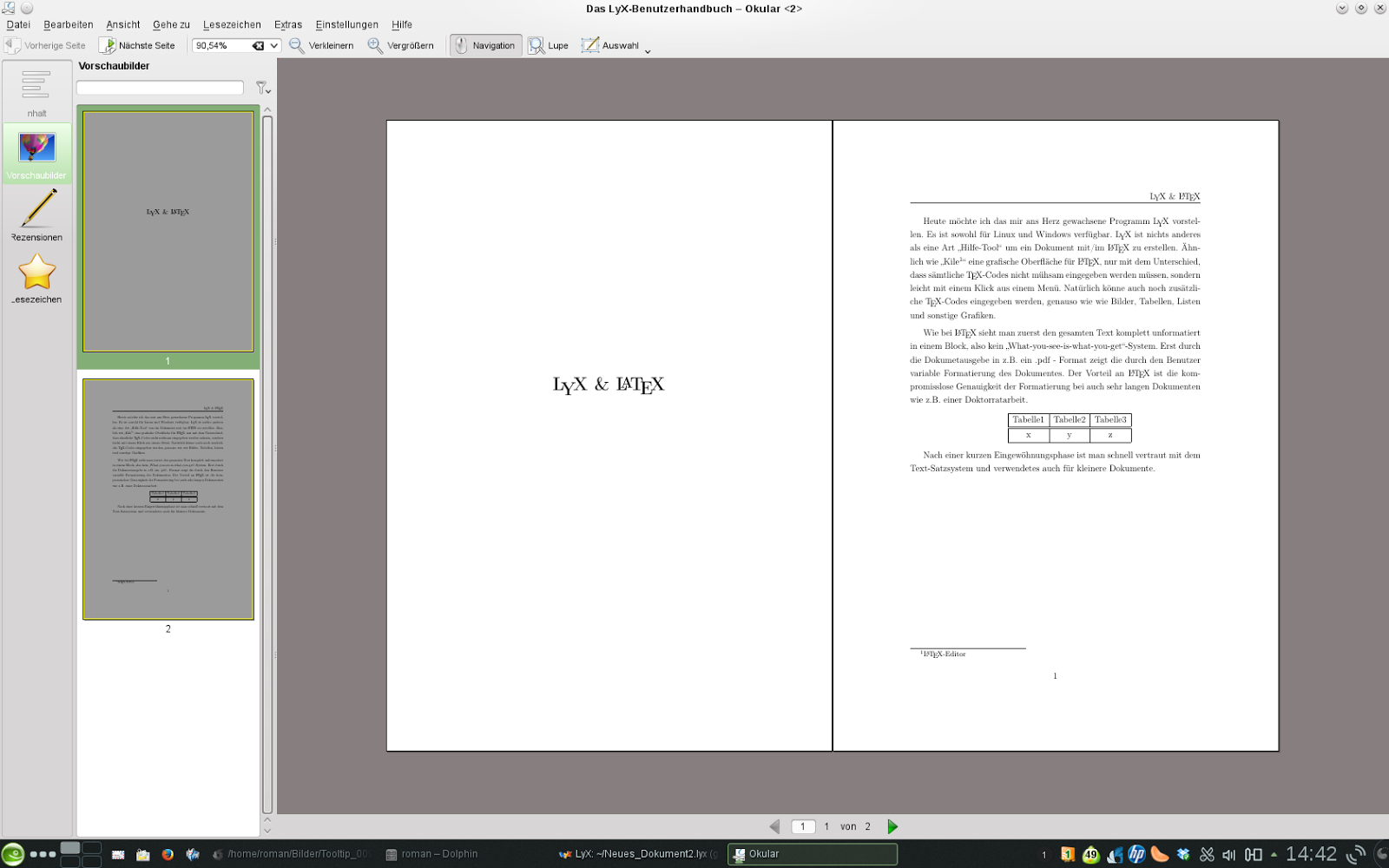Open the Lesezeichen sidebar panel
1389x868 pixels.
(x=36, y=278)
